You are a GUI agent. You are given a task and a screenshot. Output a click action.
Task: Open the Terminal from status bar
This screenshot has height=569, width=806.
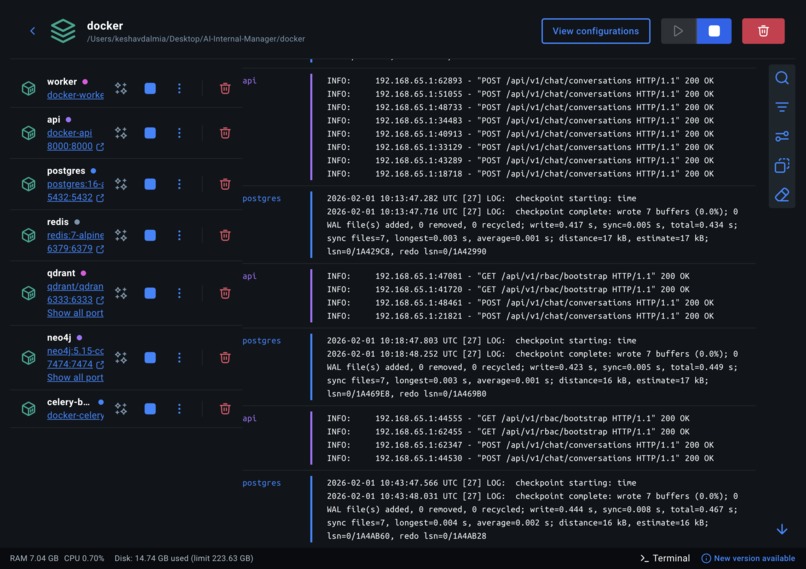point(665,558)
